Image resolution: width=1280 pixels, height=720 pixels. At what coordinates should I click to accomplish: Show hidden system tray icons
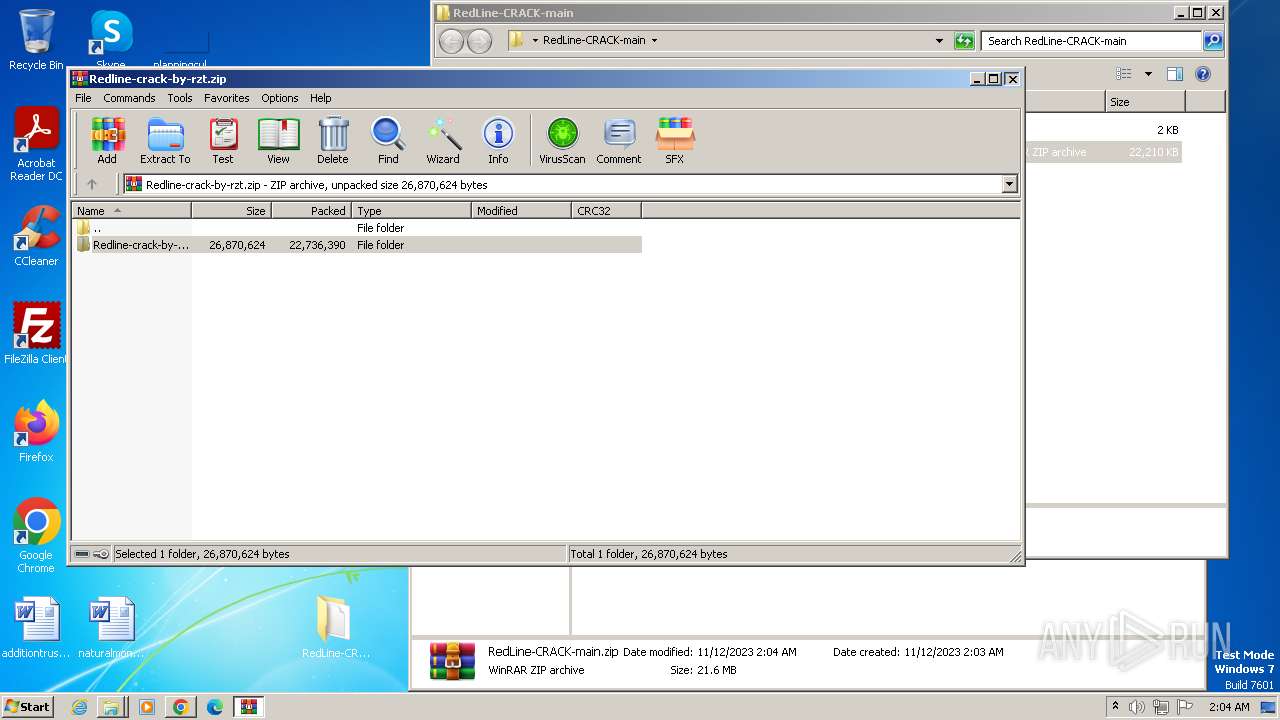1115,706
